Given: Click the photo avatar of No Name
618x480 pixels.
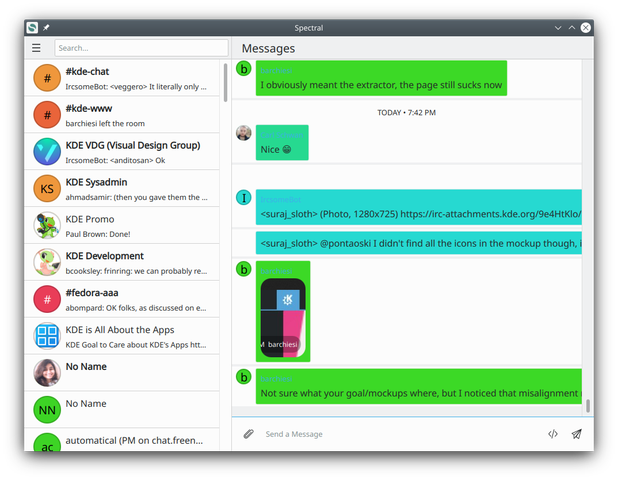Looking at the screenshot, I should coord(47,373).
